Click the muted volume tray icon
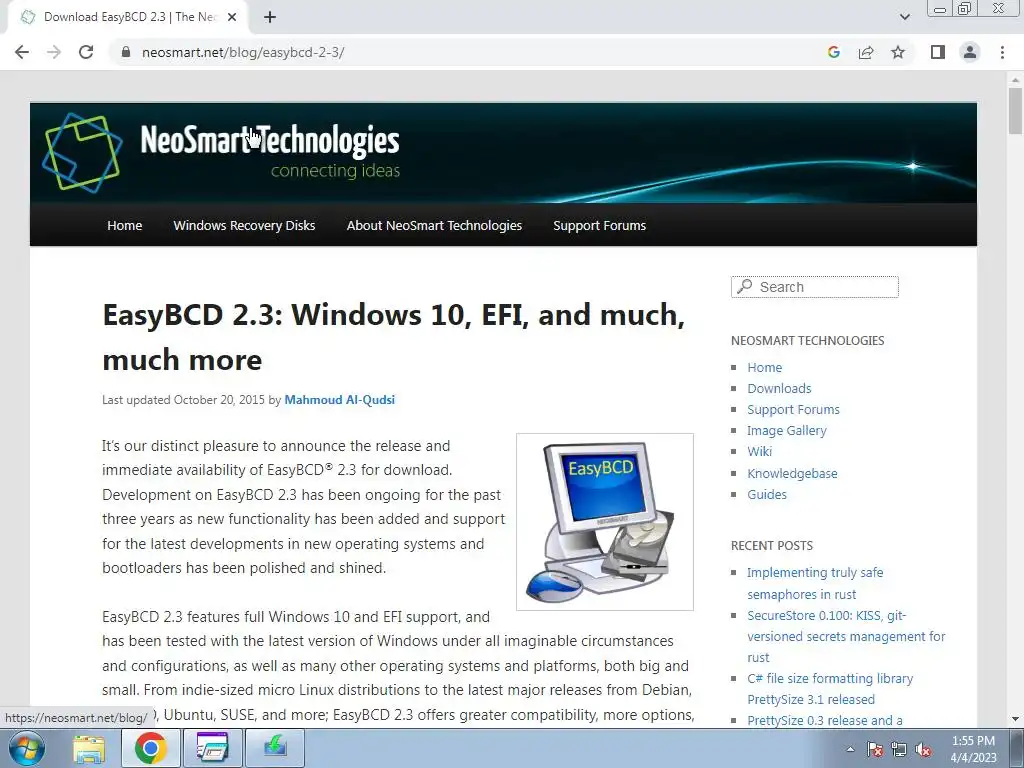Viewport: 1024px width, 768px height. (x=923, y=750)
